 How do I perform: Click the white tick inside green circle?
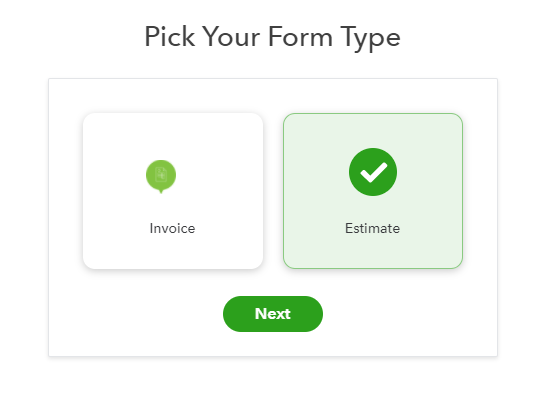coord(373,172)
